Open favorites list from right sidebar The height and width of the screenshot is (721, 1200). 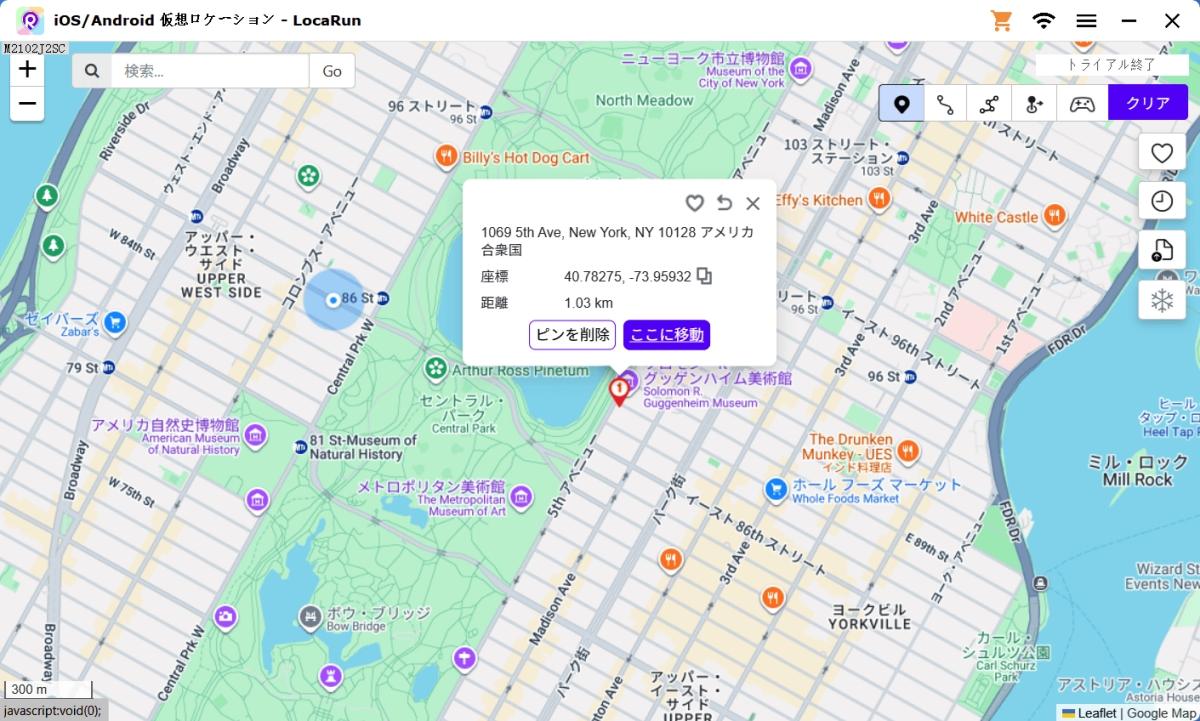(x=1161, y=153)
